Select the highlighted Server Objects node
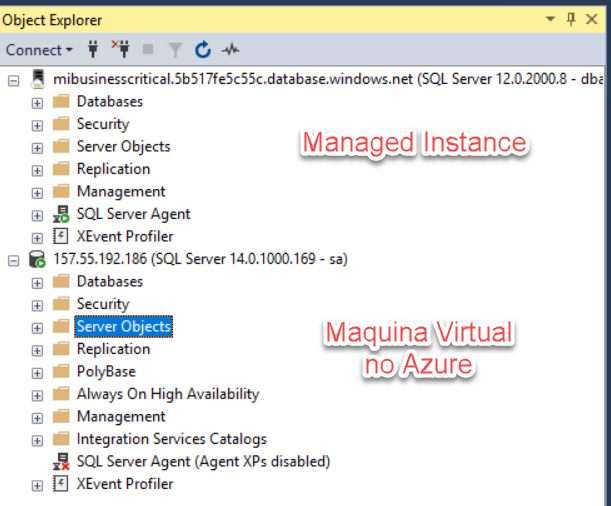The height and width of the screenshot is (506, 611). 123,327
